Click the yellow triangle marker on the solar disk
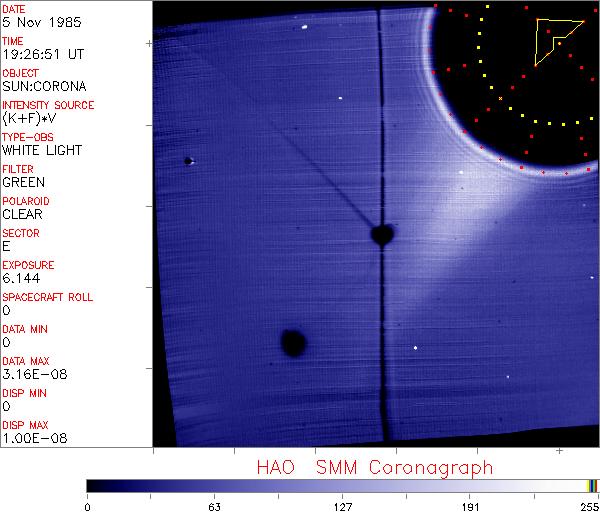Viewport: 600px width, 512px height. coord(552,40)
